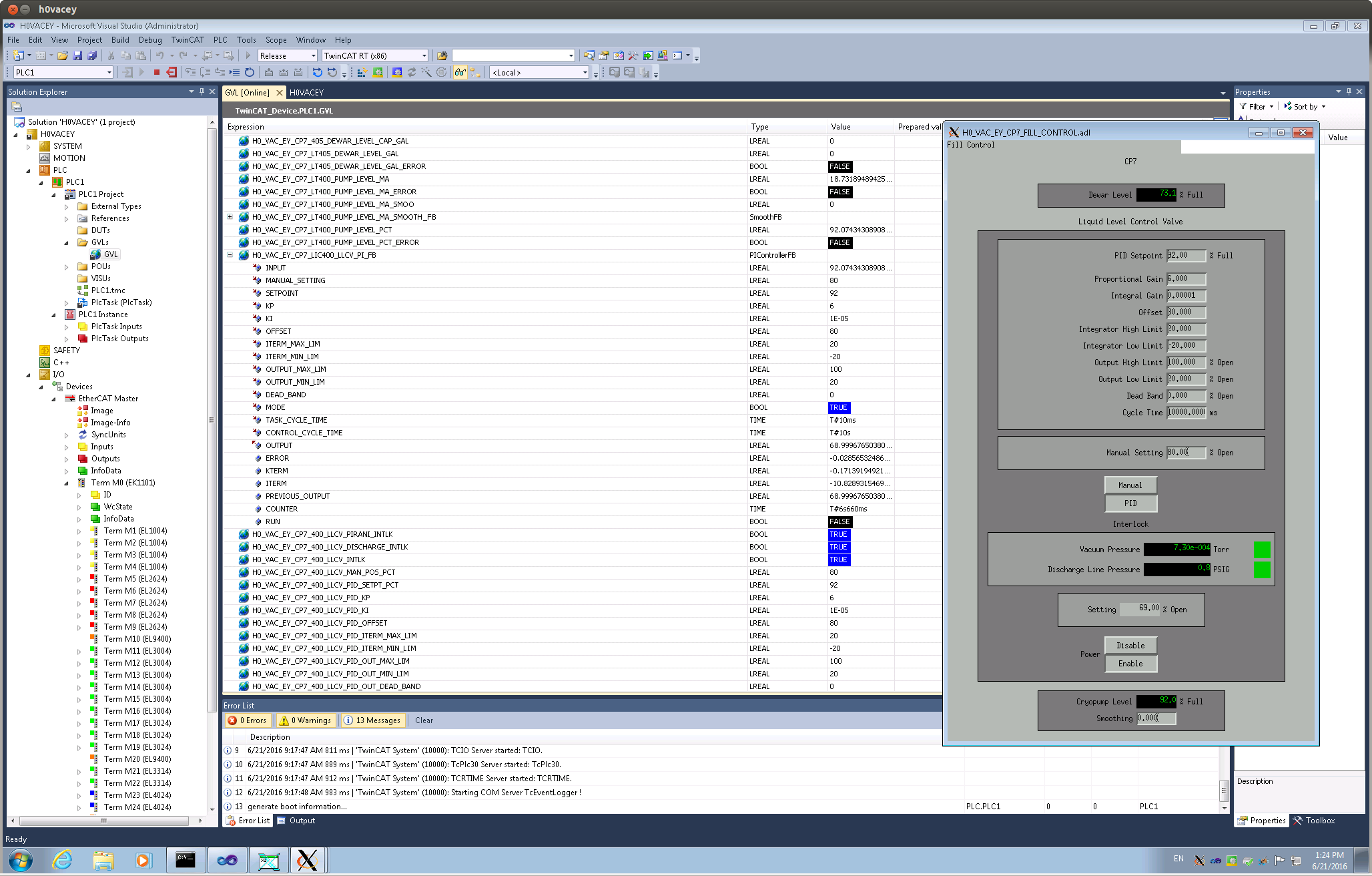Click the Restart TwinCAT Run Mode icon
1372x876 pixels.
tap(378, 72)
